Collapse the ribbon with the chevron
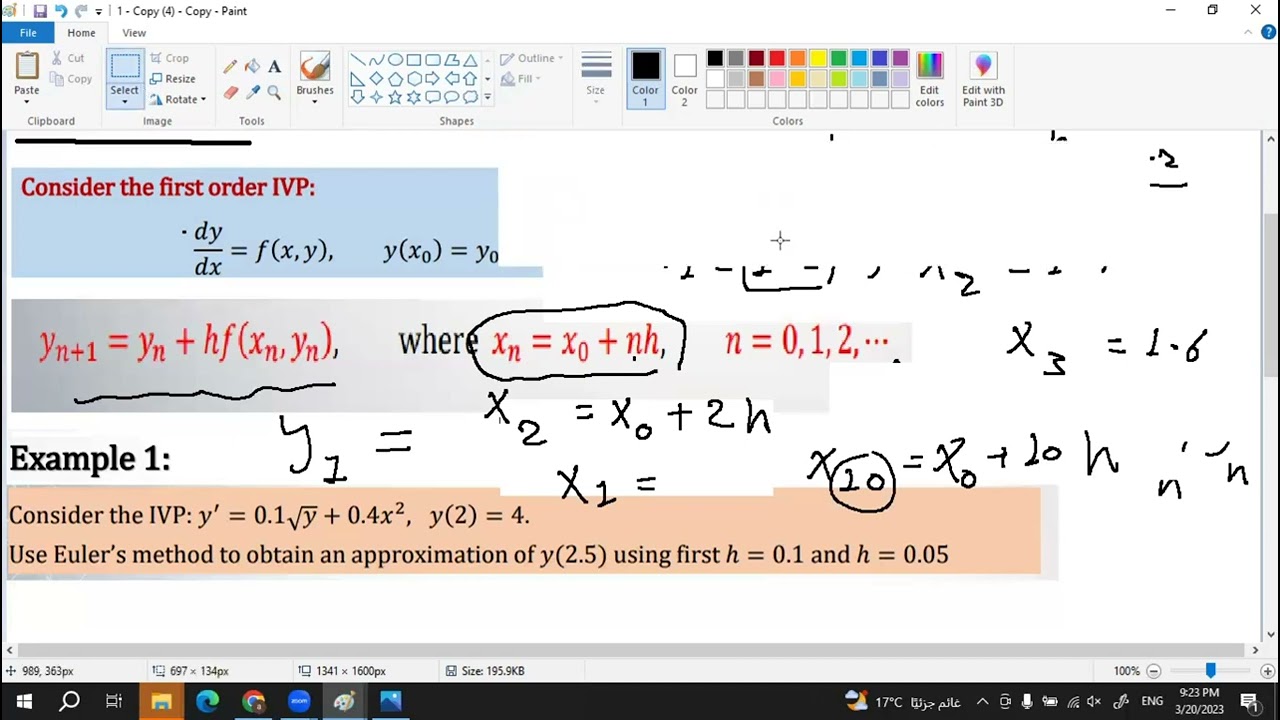The height and width of the screenshot is (720, 1280). [x=1248, y=33]
